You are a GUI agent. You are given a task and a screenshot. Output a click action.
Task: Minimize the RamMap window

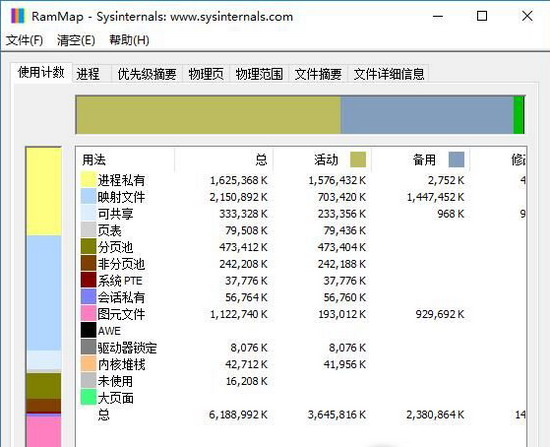(438, 16)
